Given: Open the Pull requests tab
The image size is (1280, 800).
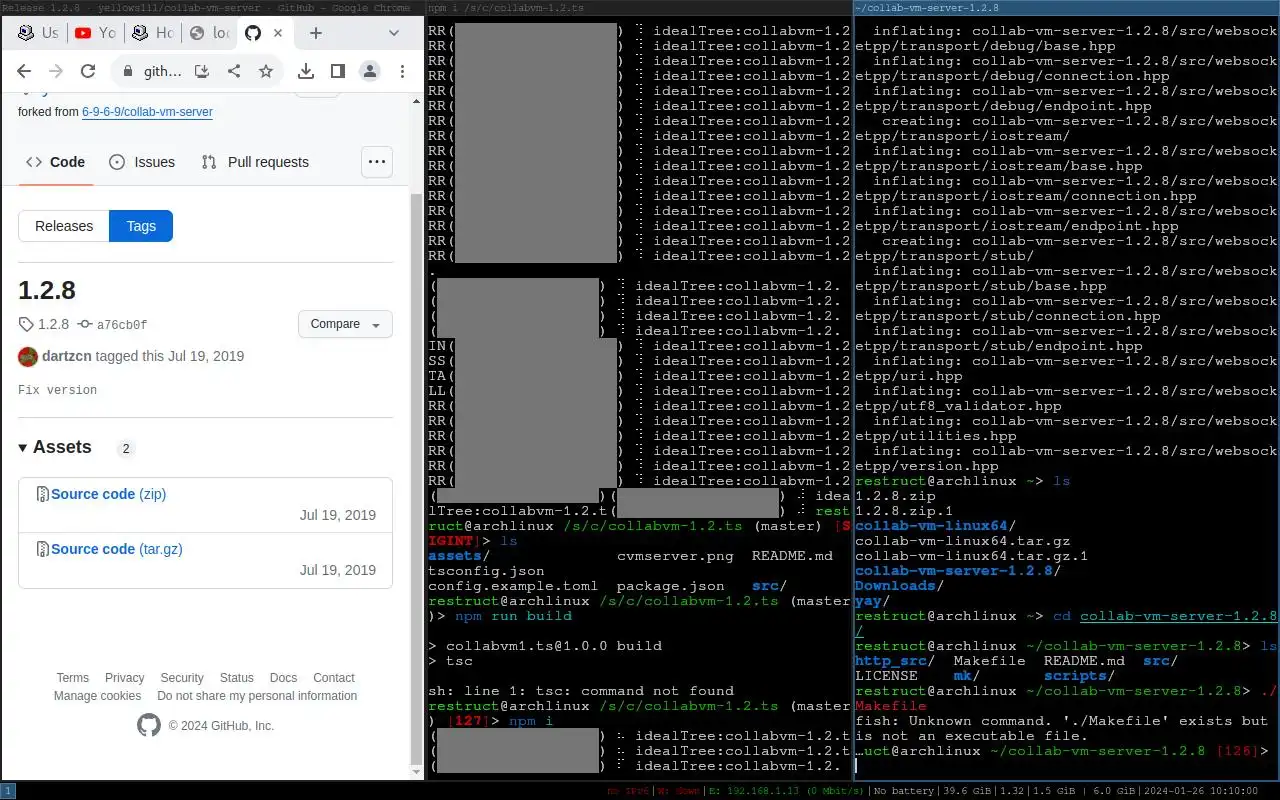Looking at the screenshot, I should pyautogui.click(x=255, y=162).
